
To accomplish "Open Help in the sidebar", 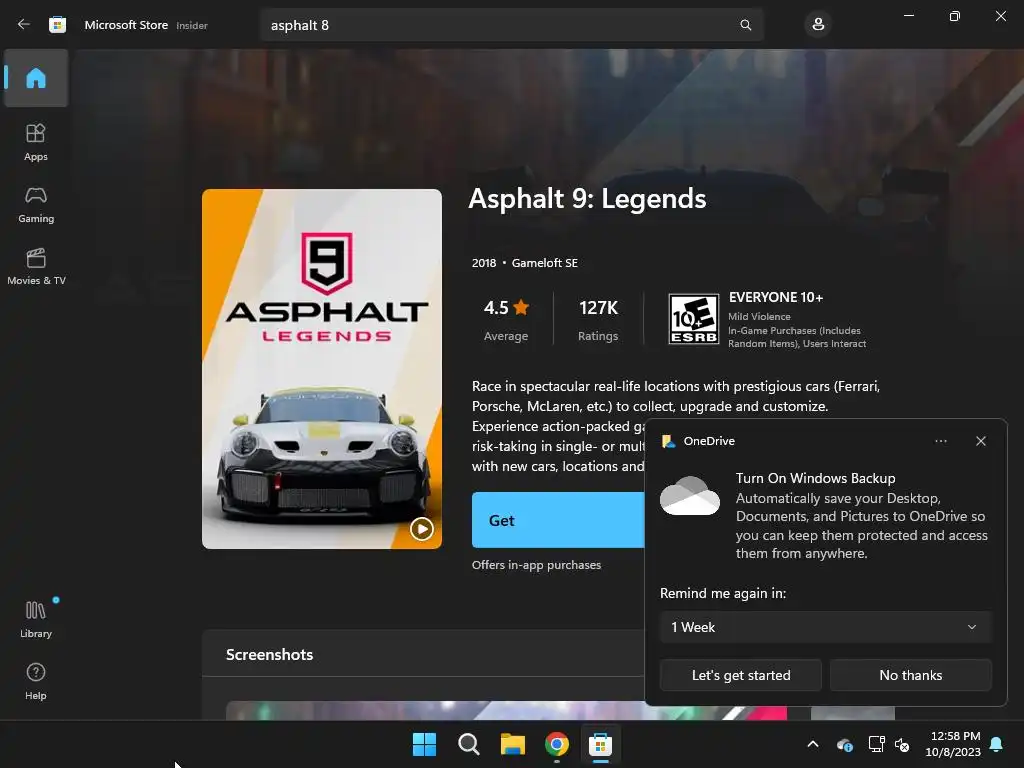I will (x=36, y=681).
